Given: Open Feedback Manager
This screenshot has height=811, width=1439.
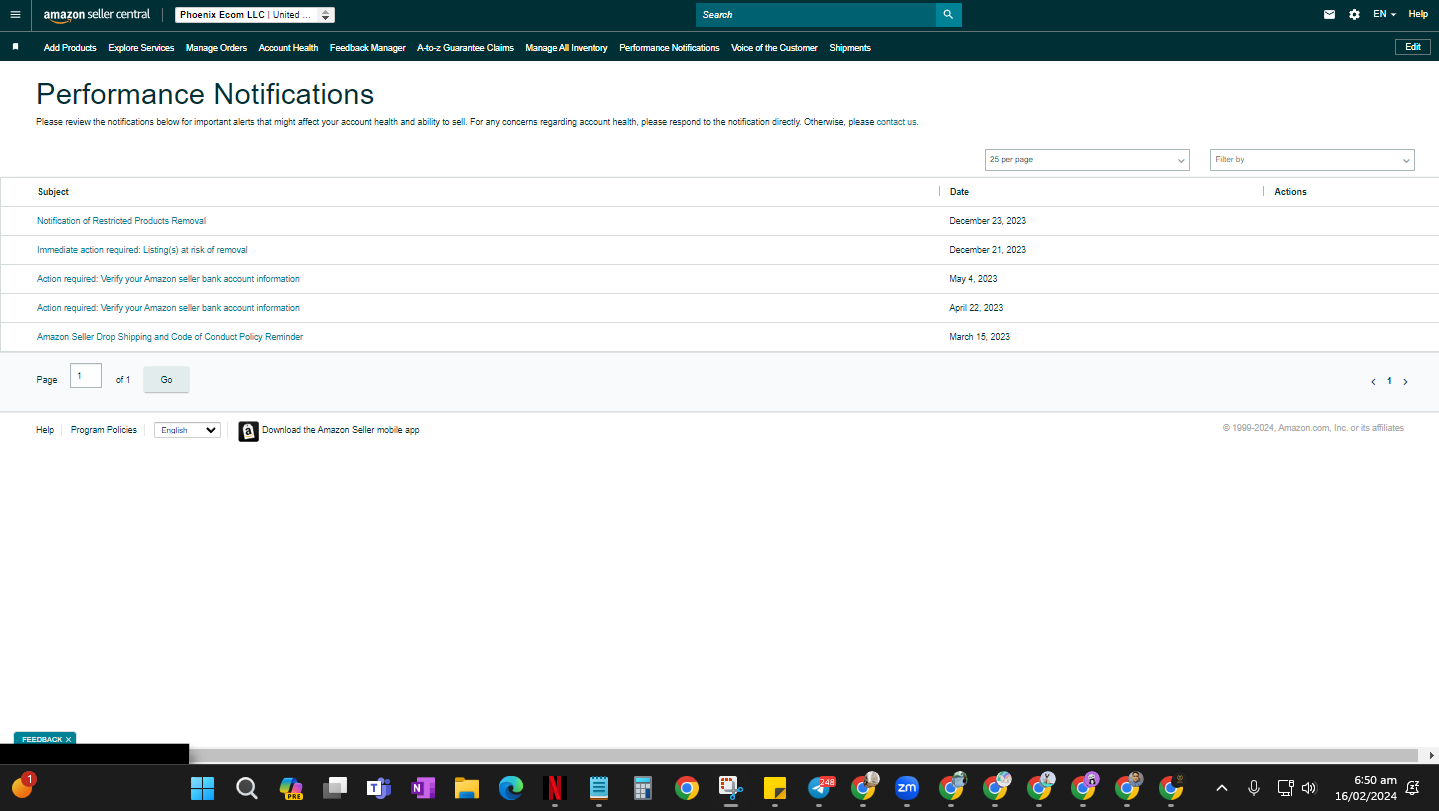Looking at the screenshot, I should [x=368, y=48].
